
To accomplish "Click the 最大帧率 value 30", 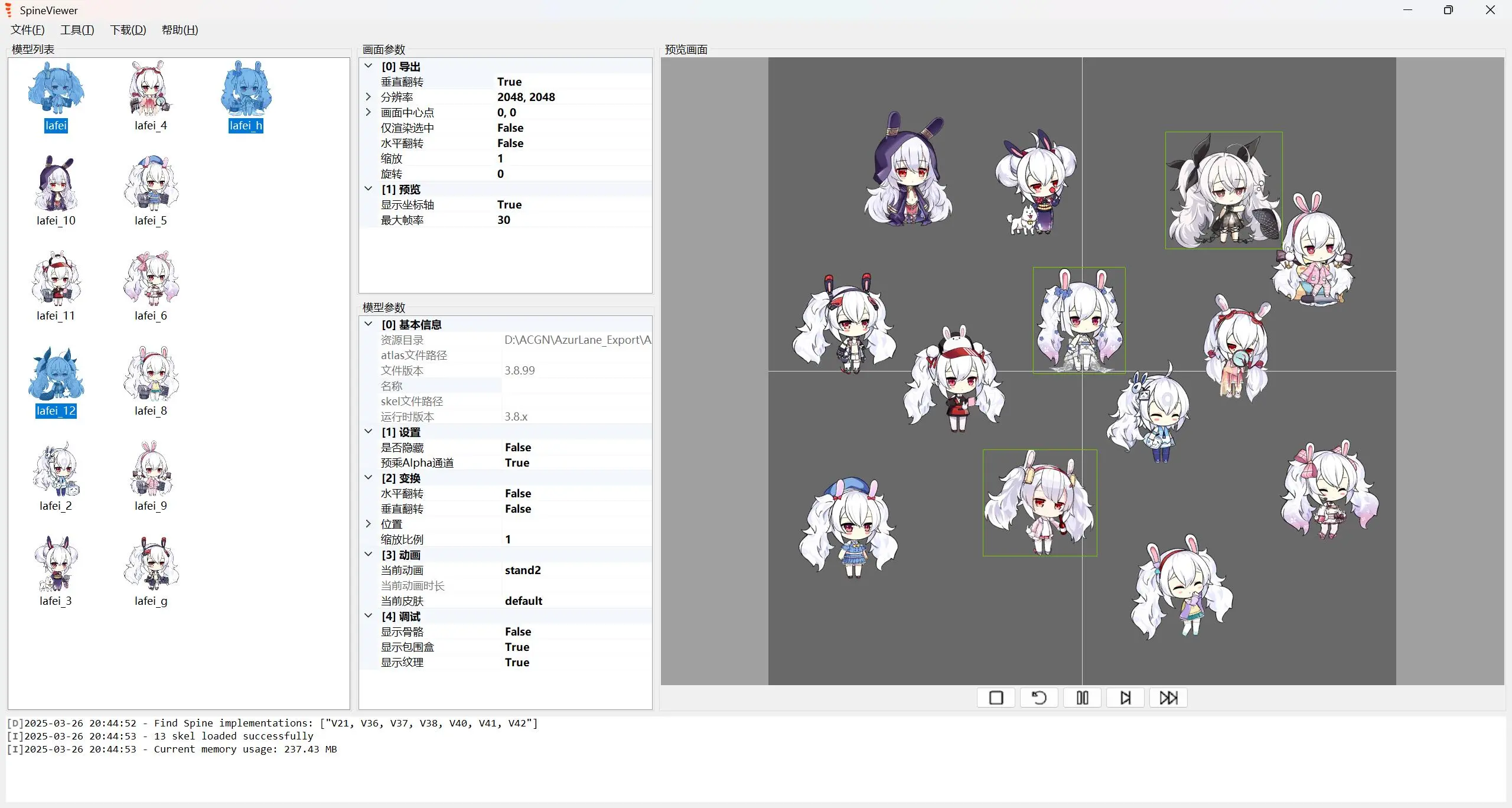I will pos(504,220).
